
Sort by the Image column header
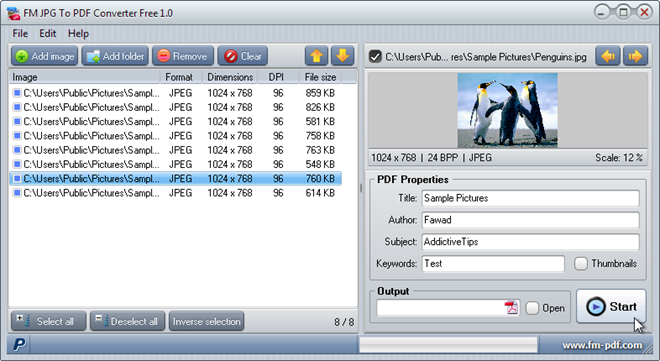pyautogui.click(x=85, y=77)
